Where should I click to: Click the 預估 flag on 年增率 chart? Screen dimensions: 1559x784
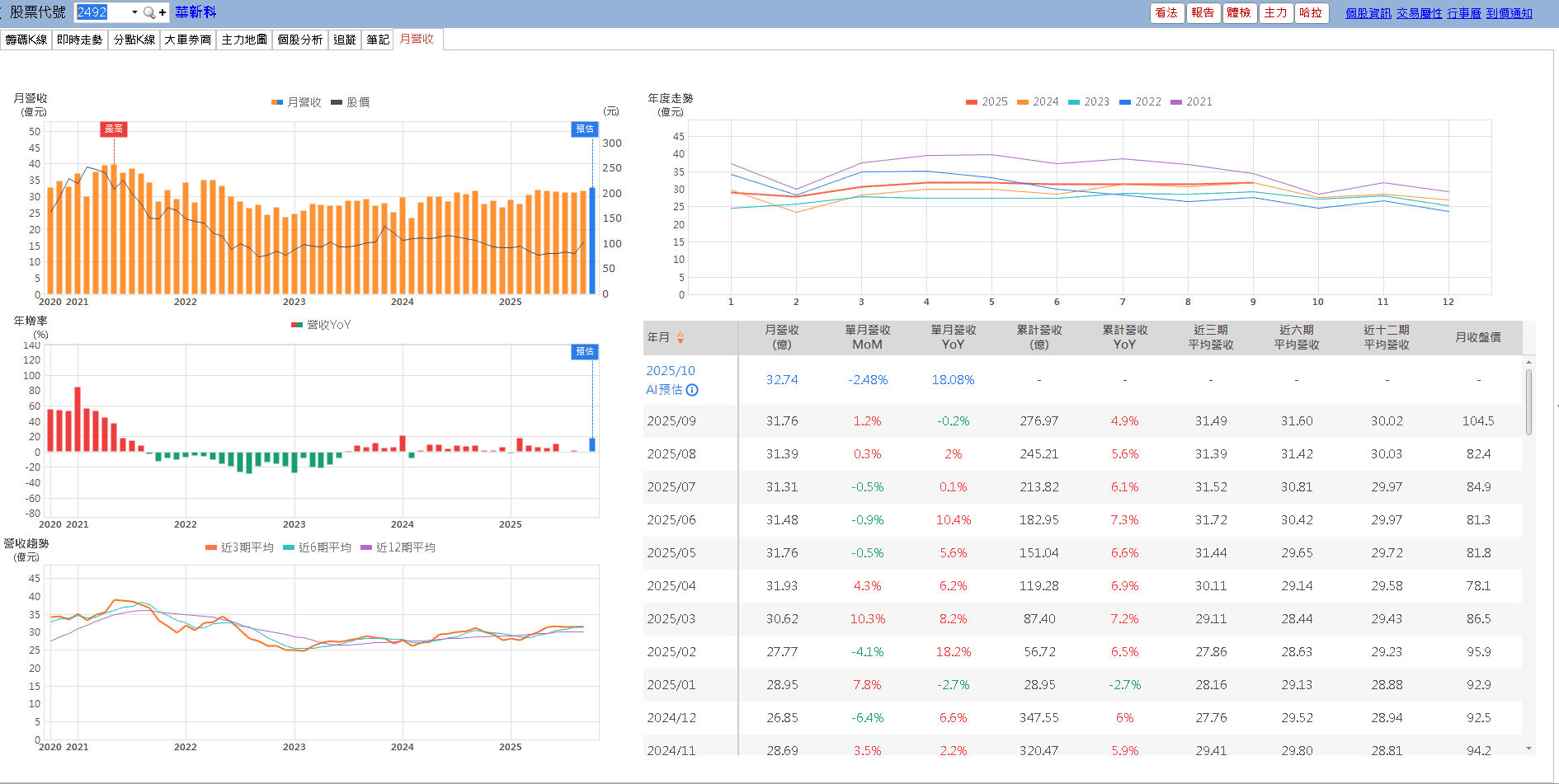(584, 351)
